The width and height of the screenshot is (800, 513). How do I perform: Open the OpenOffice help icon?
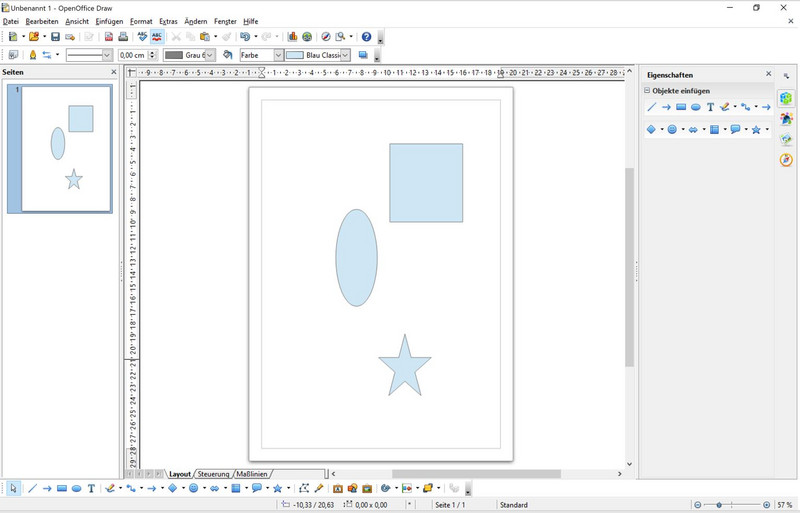pyautogui.click(x=366, y=37)
